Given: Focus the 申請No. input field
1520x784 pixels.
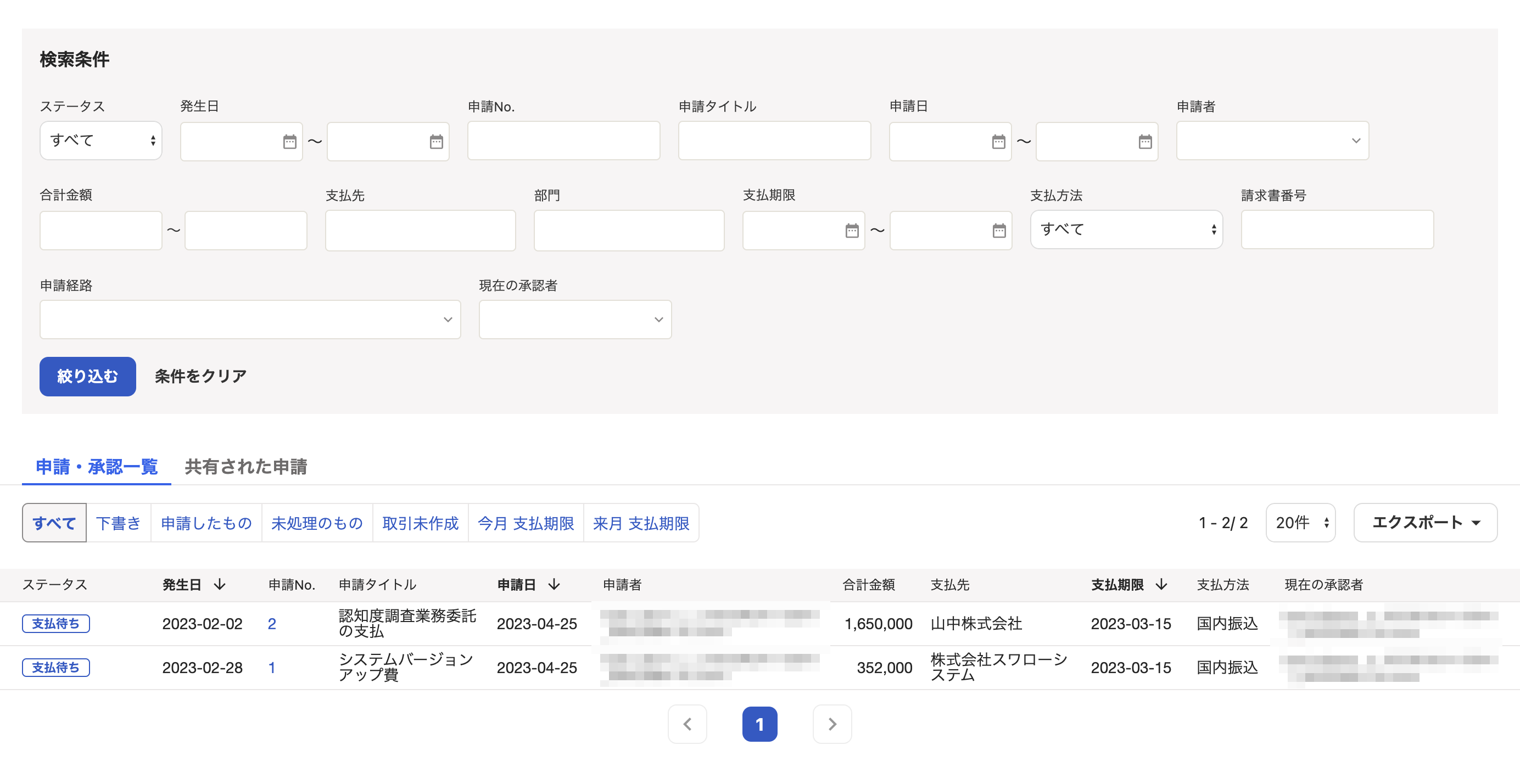Looking at the screenshot, I should point(563,141).
